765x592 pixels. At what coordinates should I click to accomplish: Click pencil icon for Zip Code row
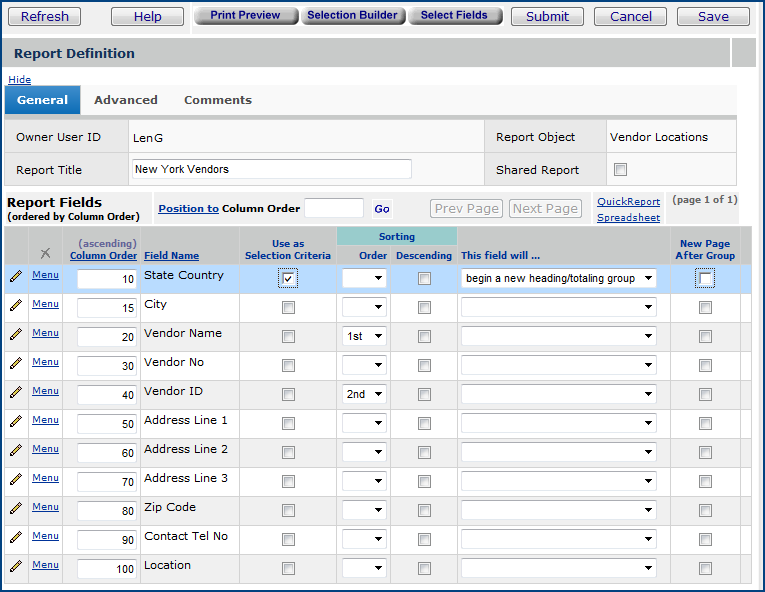(15, 508)
